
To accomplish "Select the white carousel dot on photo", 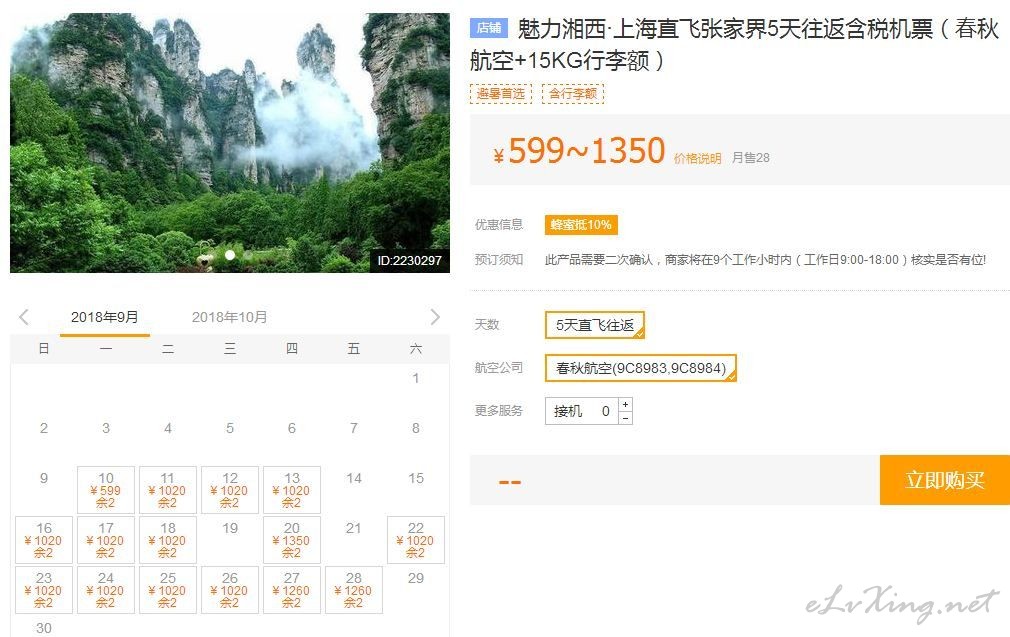I will coord(230,255).
